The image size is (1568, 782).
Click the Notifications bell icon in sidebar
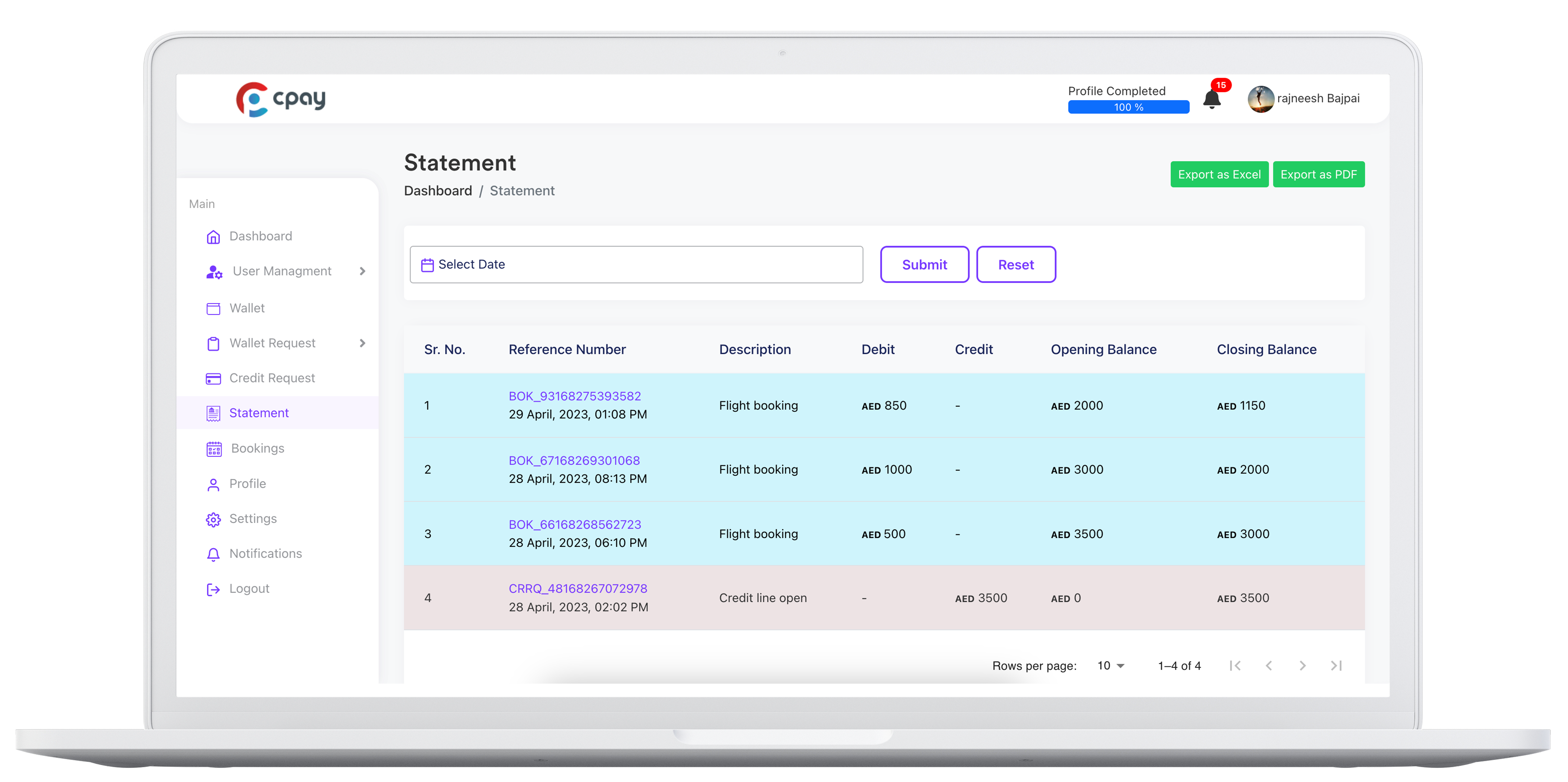(213, 554)
